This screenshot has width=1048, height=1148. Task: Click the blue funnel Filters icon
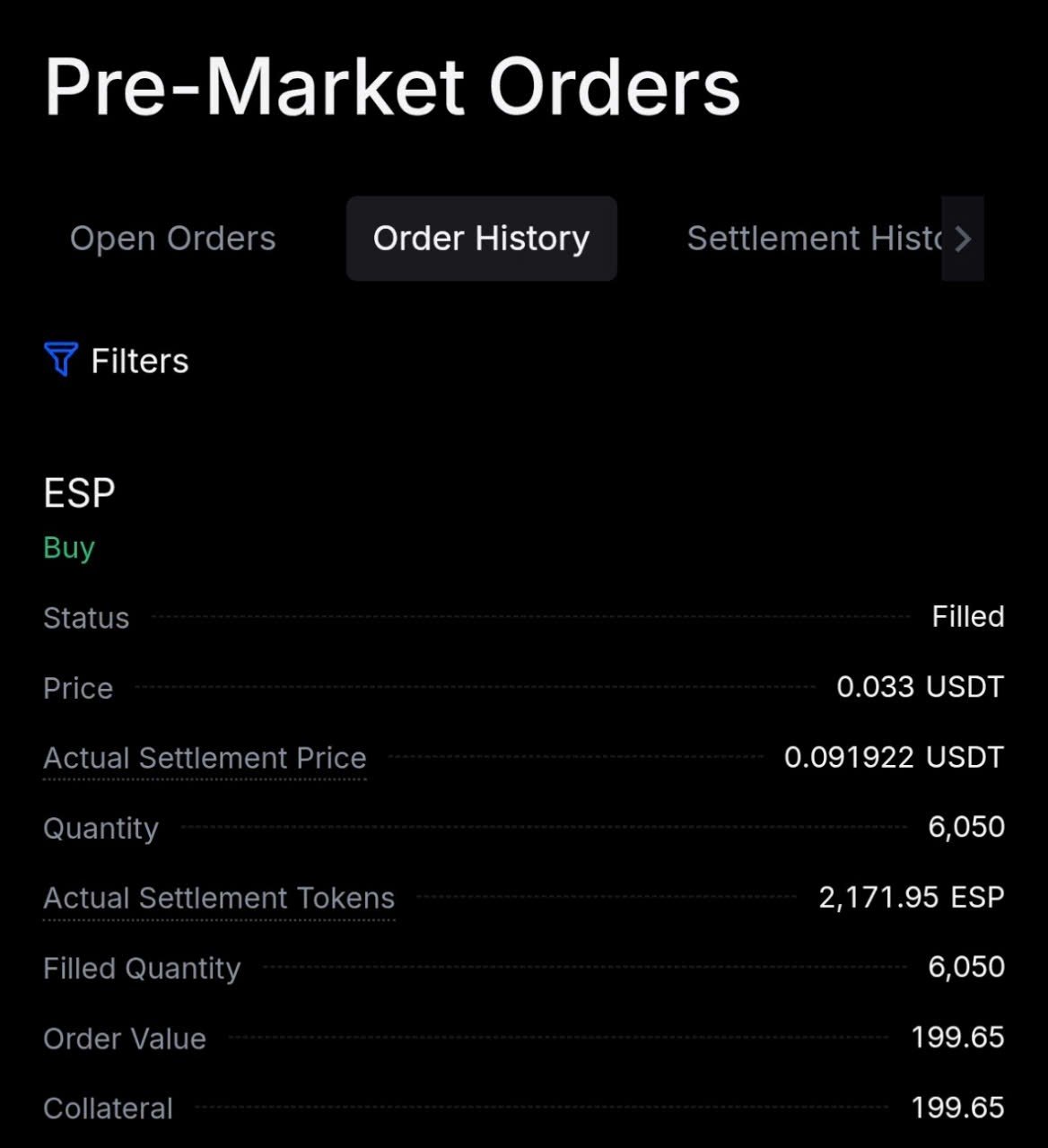click(60, 360)
